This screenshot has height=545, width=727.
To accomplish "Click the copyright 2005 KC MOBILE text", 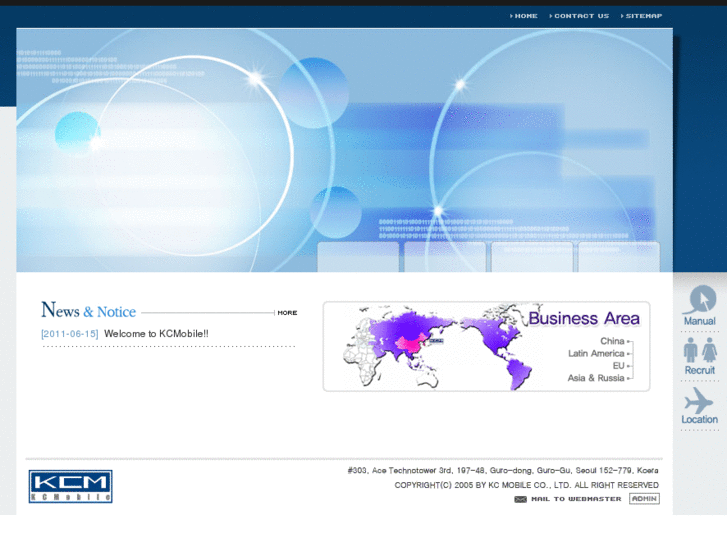I will click(526, 485).
